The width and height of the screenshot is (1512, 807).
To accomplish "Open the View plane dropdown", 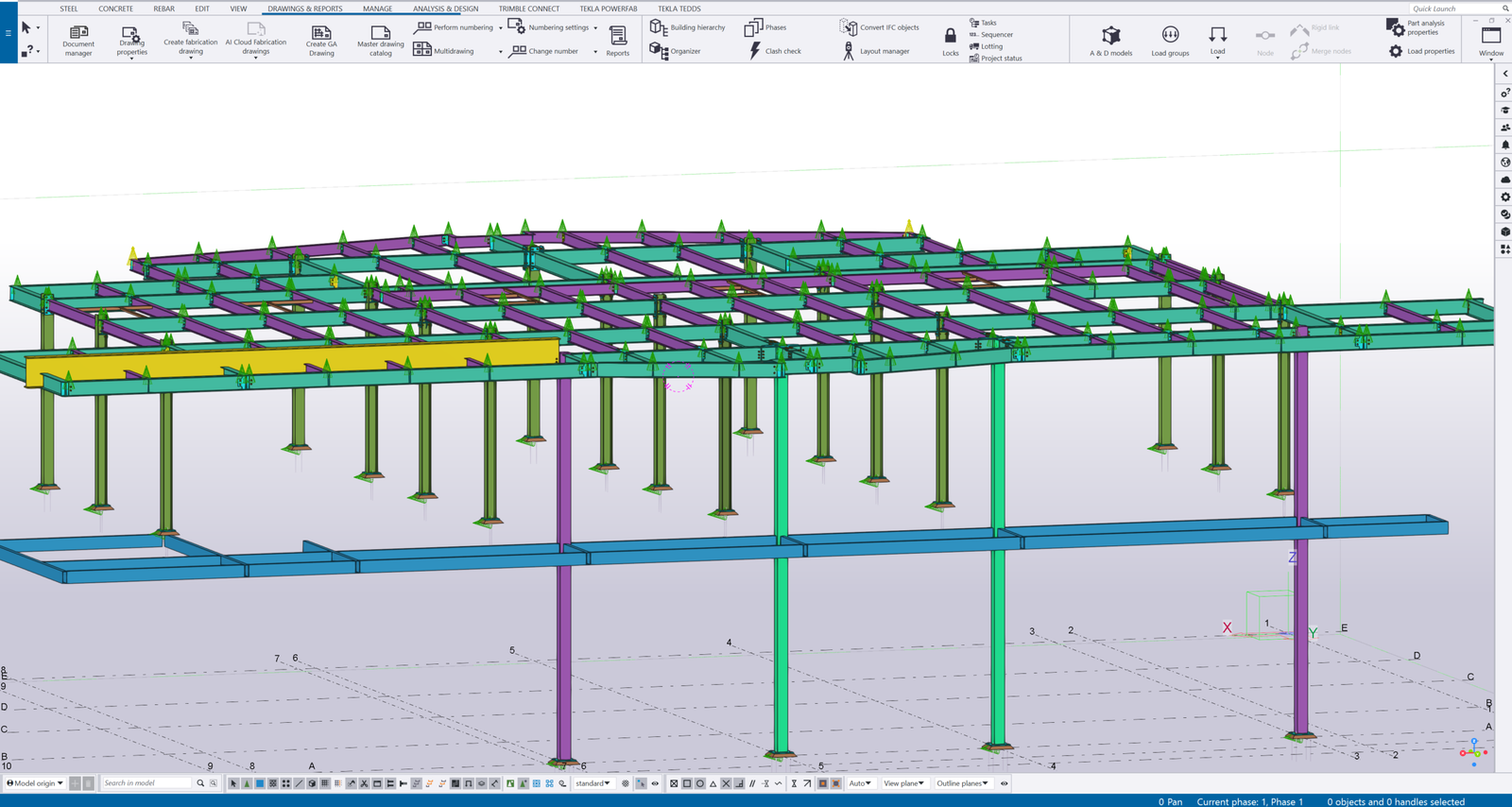I will (x=903, y=783).
